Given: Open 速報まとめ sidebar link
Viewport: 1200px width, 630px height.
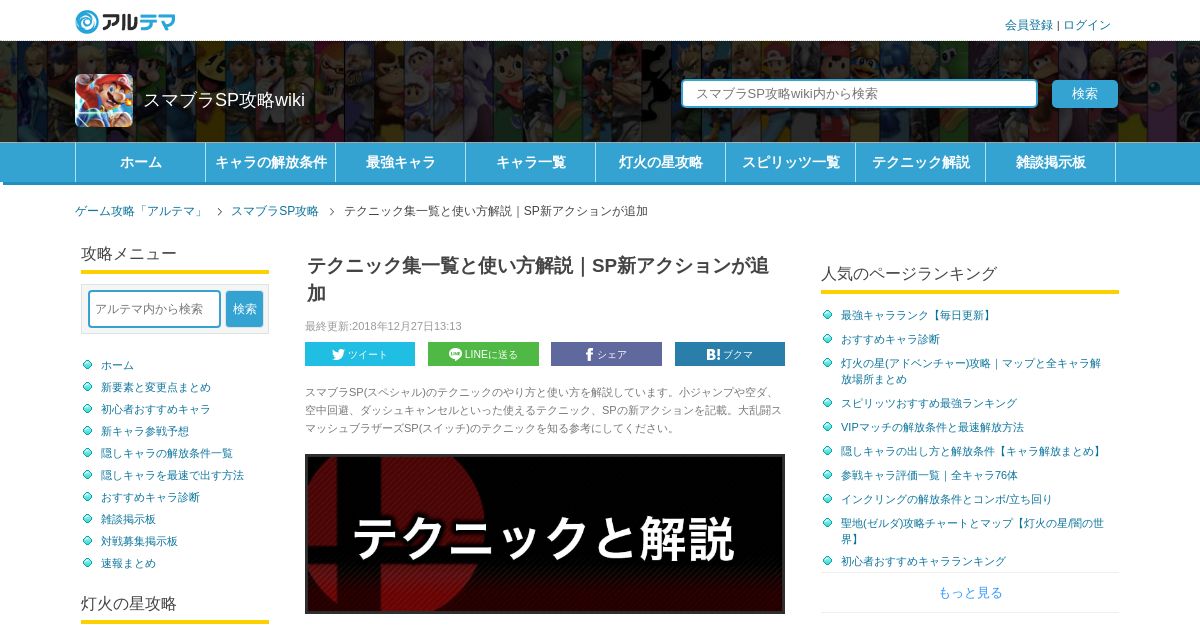Looking at the screenshot, I should pos(128,563).
